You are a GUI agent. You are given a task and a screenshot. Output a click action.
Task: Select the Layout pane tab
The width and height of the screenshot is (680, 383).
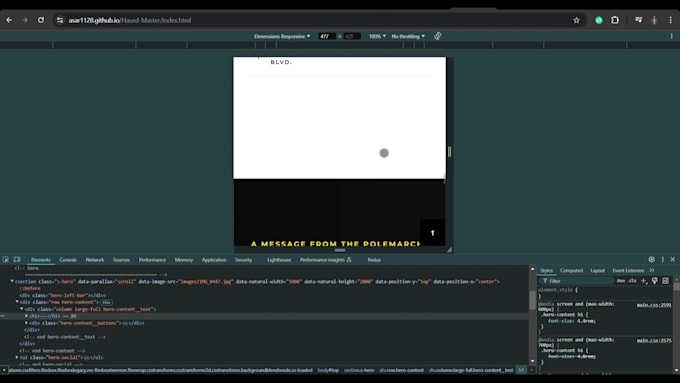click(x=598, y=270)
